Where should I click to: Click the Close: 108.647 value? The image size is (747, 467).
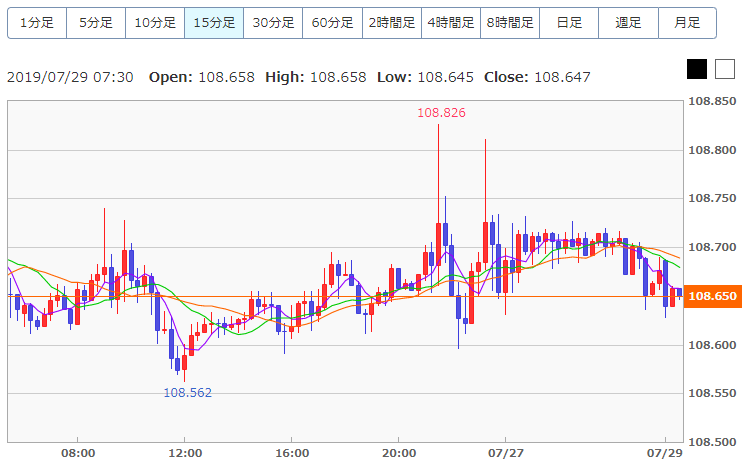(x=537, y=77)
